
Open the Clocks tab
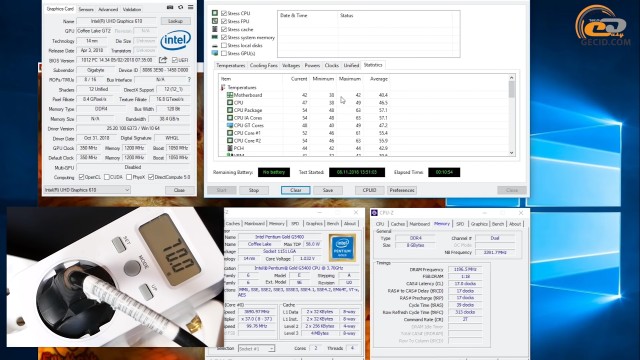332,65
